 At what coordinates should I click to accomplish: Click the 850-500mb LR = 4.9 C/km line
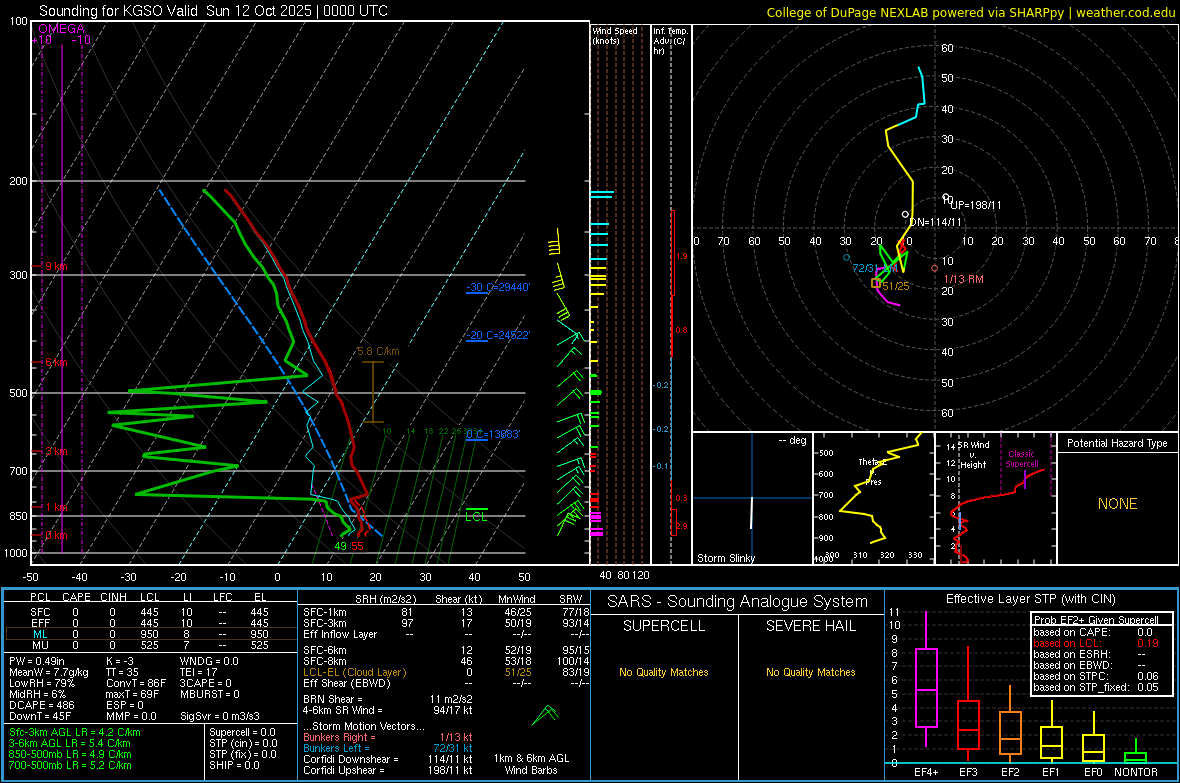(70, 754)
